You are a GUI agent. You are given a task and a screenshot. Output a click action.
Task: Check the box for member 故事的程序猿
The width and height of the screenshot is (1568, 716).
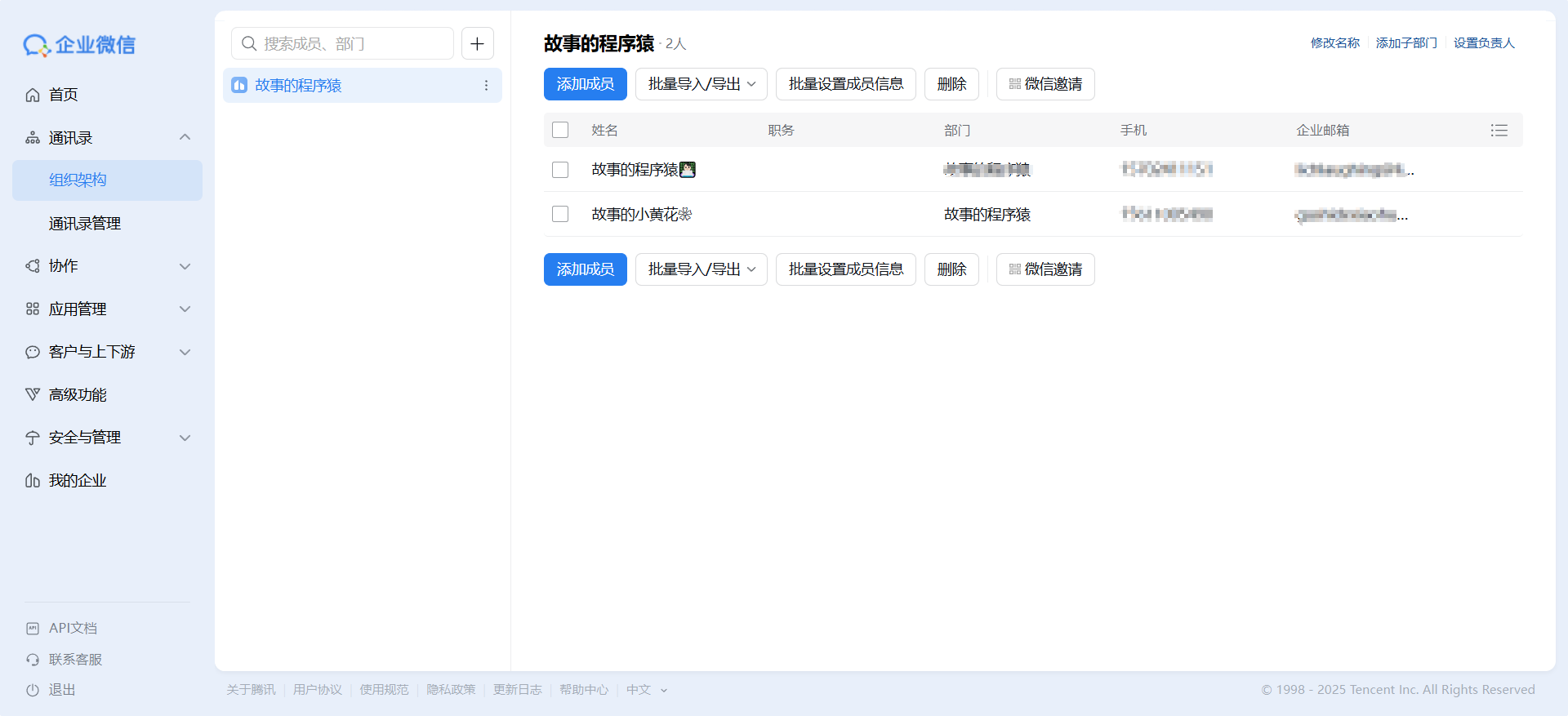point(560,170)
